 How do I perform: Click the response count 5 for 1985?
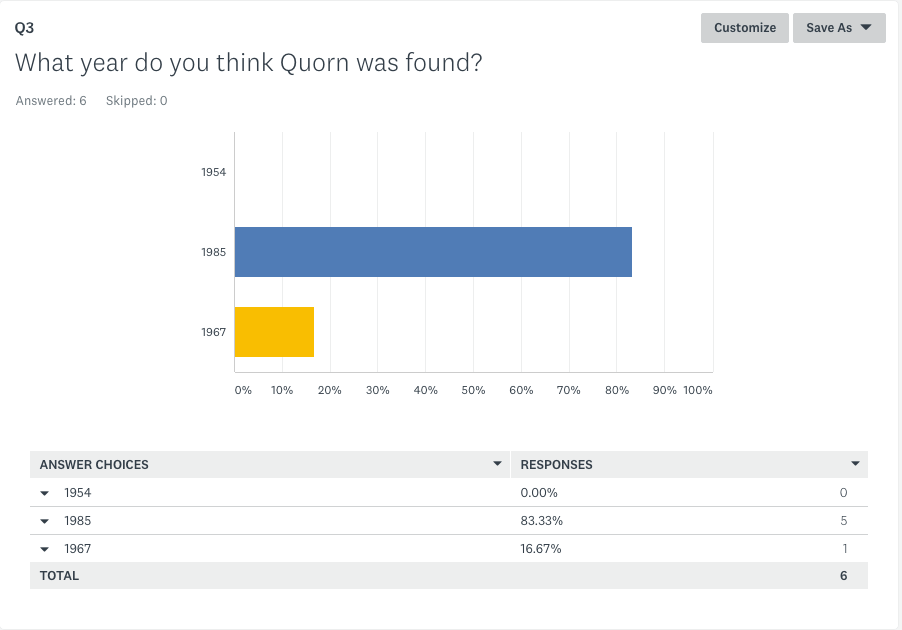843,520
